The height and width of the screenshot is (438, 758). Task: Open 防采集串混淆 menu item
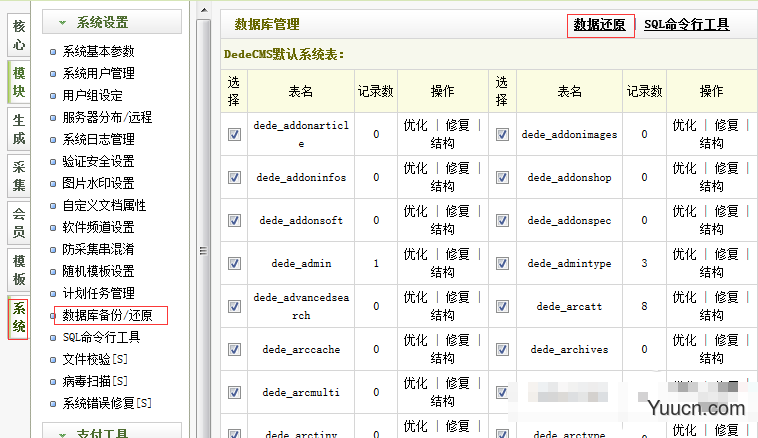click(98, 249)
